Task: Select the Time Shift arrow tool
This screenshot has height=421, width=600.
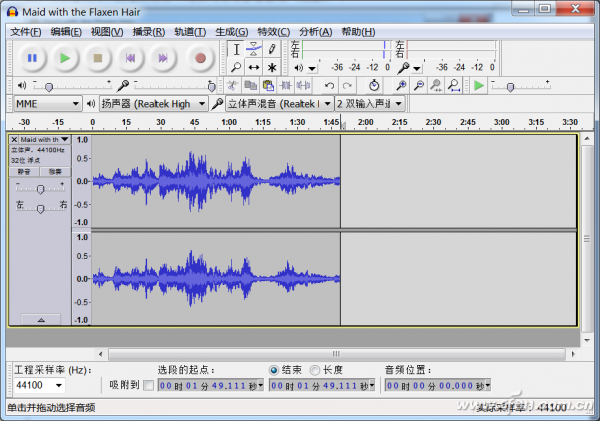Action: (x=254, y=67)
